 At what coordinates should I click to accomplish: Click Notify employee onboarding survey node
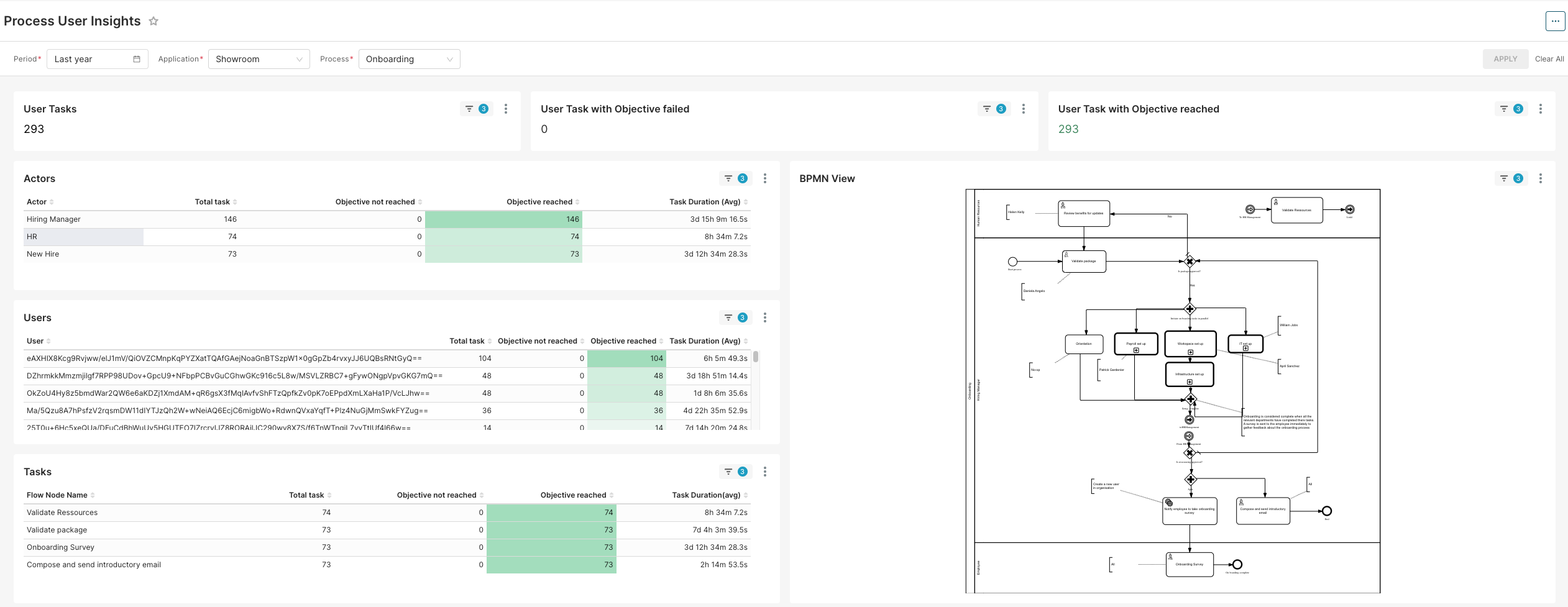(1190, 511)
